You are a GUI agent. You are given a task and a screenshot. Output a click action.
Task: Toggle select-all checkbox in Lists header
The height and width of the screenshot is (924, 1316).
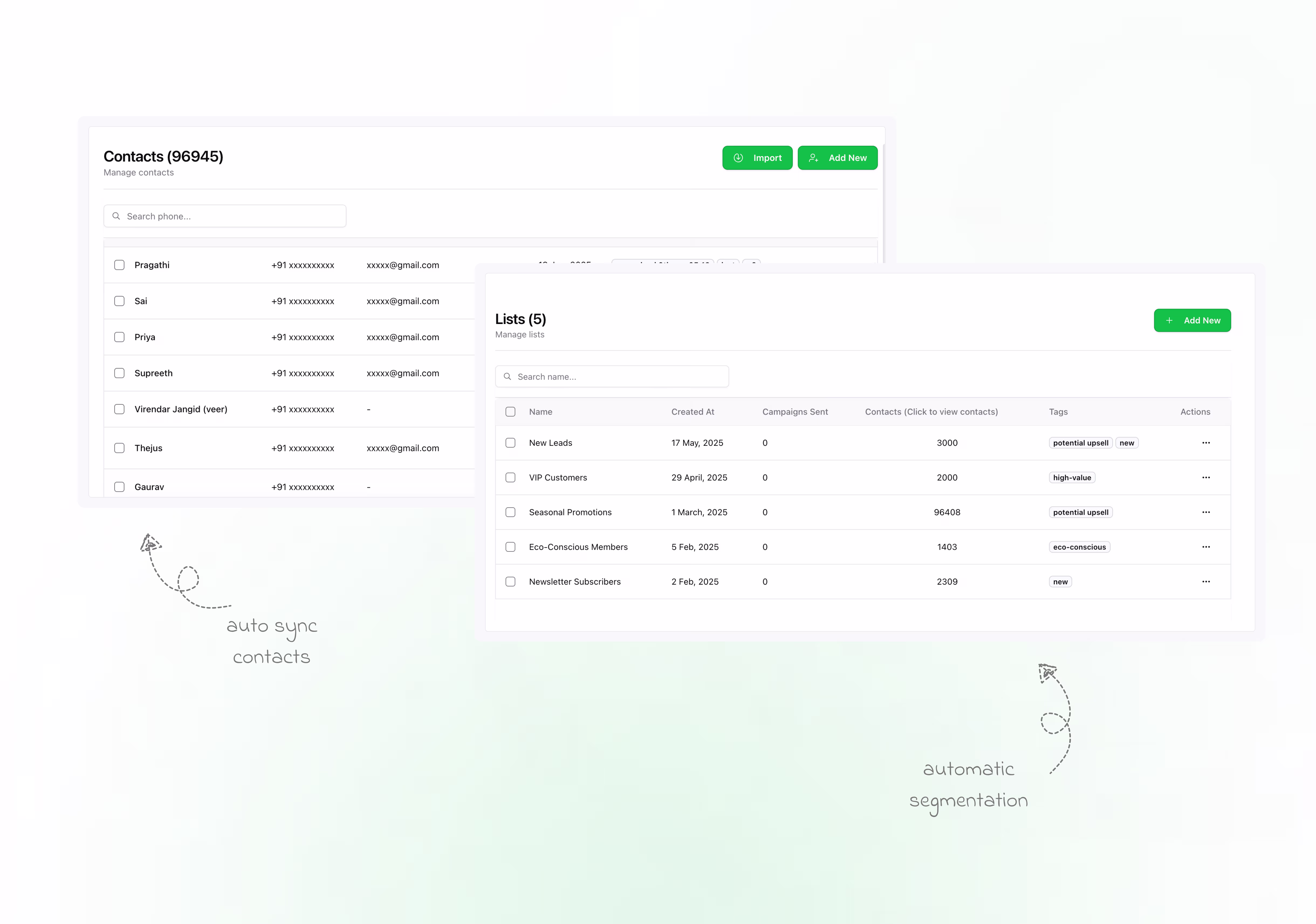pyautogui.click(x=510, y=412)
